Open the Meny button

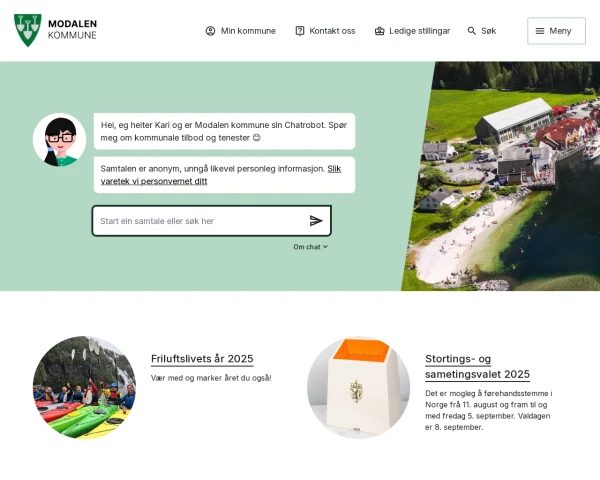[556, 31]
